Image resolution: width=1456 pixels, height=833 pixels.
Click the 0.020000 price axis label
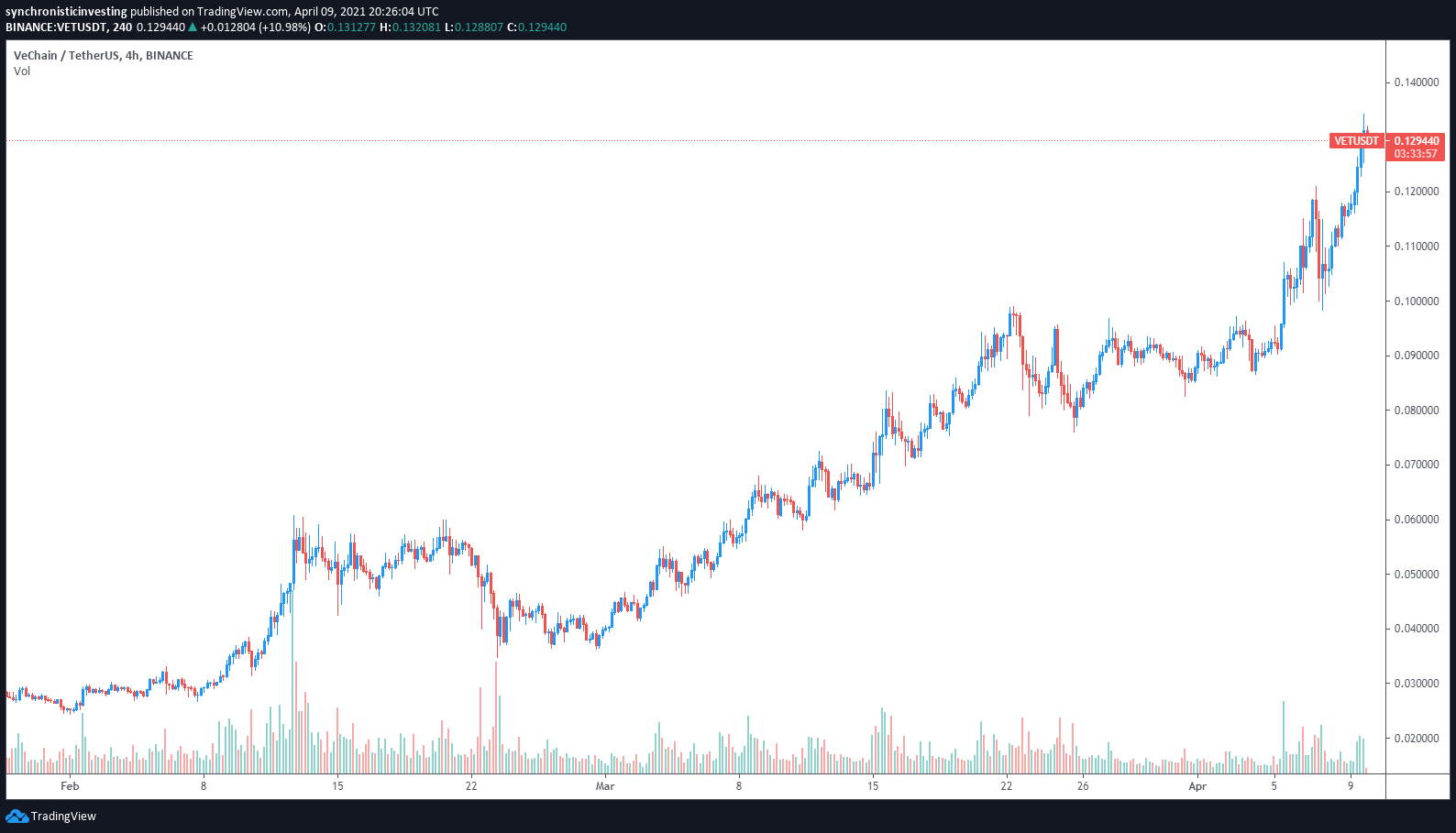(1417, 739)
